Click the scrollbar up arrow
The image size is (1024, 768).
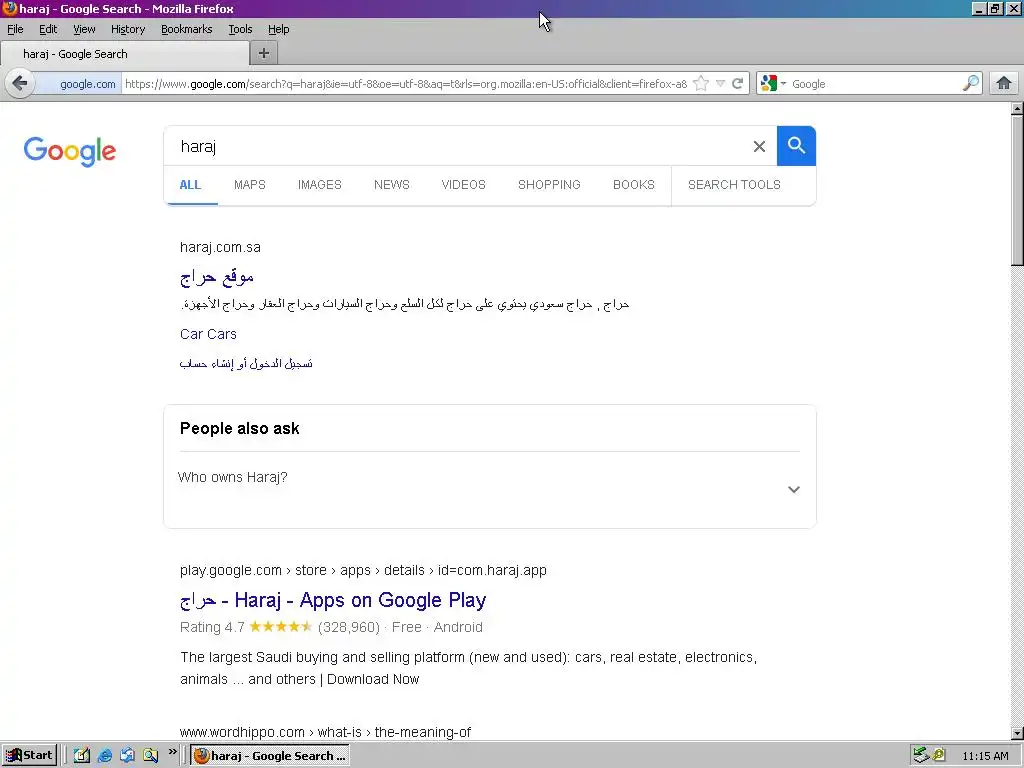pos(1017,109)
